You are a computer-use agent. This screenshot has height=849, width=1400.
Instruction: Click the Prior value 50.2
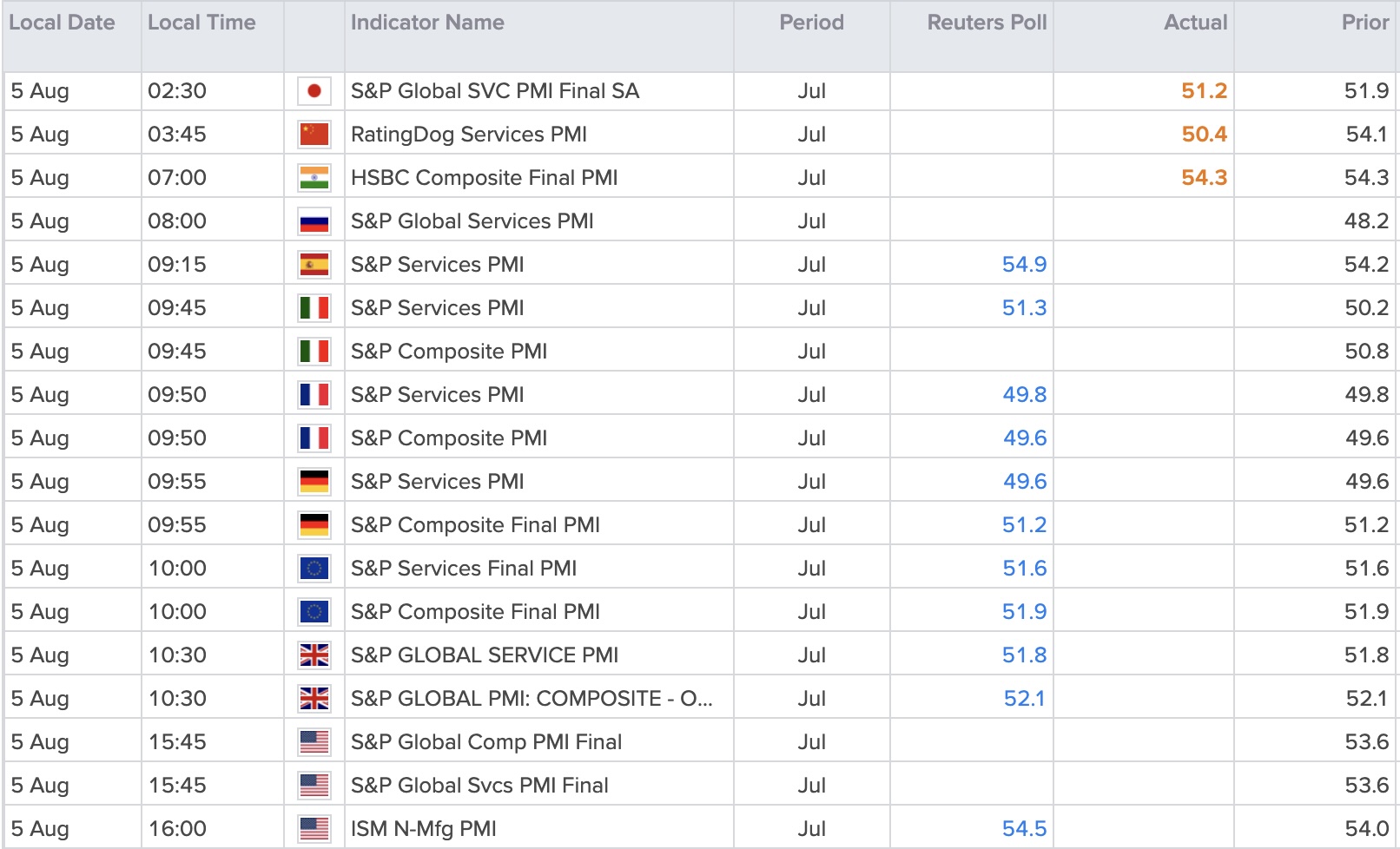click(x=1366, y=308)
